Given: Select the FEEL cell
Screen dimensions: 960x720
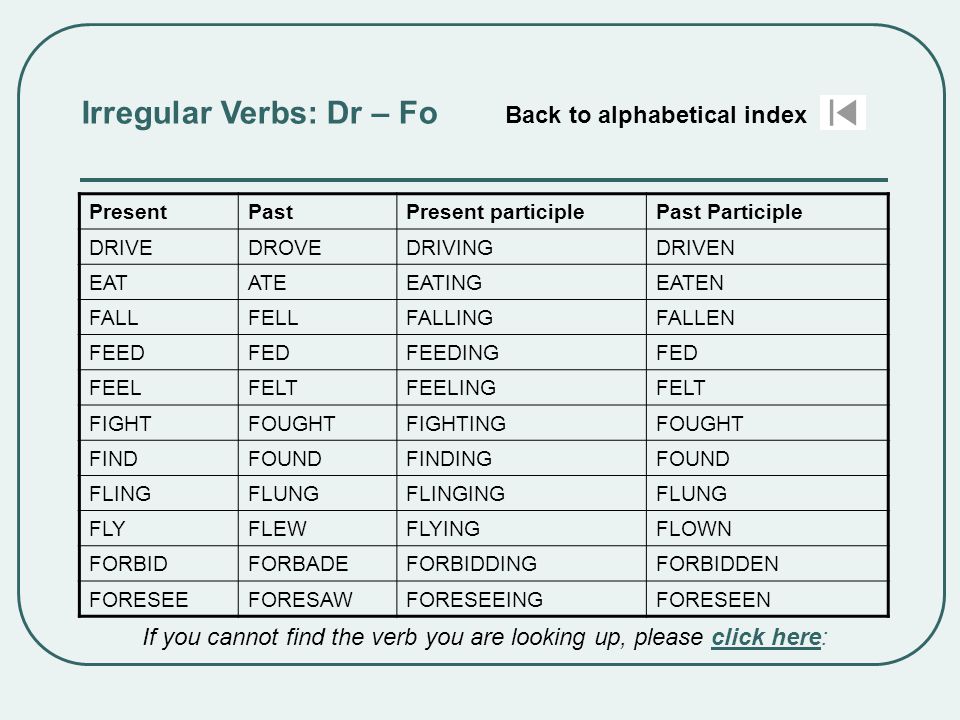Looking at the screenshot, I should click(x=159, y=388).
